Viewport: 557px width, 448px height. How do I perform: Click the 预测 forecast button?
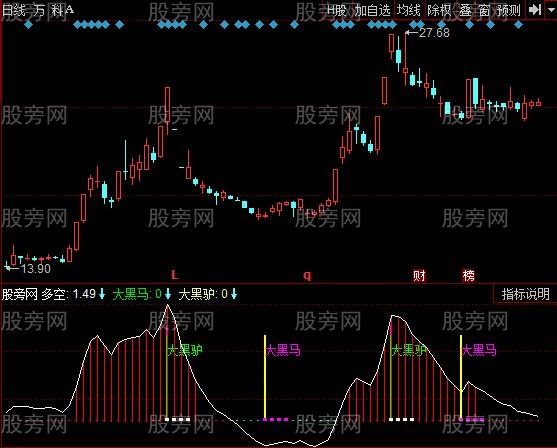(x=508, y=10)
